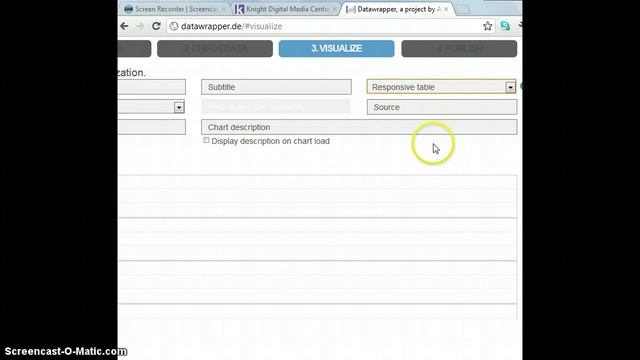Select the Datawrapper browser tab

[396, 9]
